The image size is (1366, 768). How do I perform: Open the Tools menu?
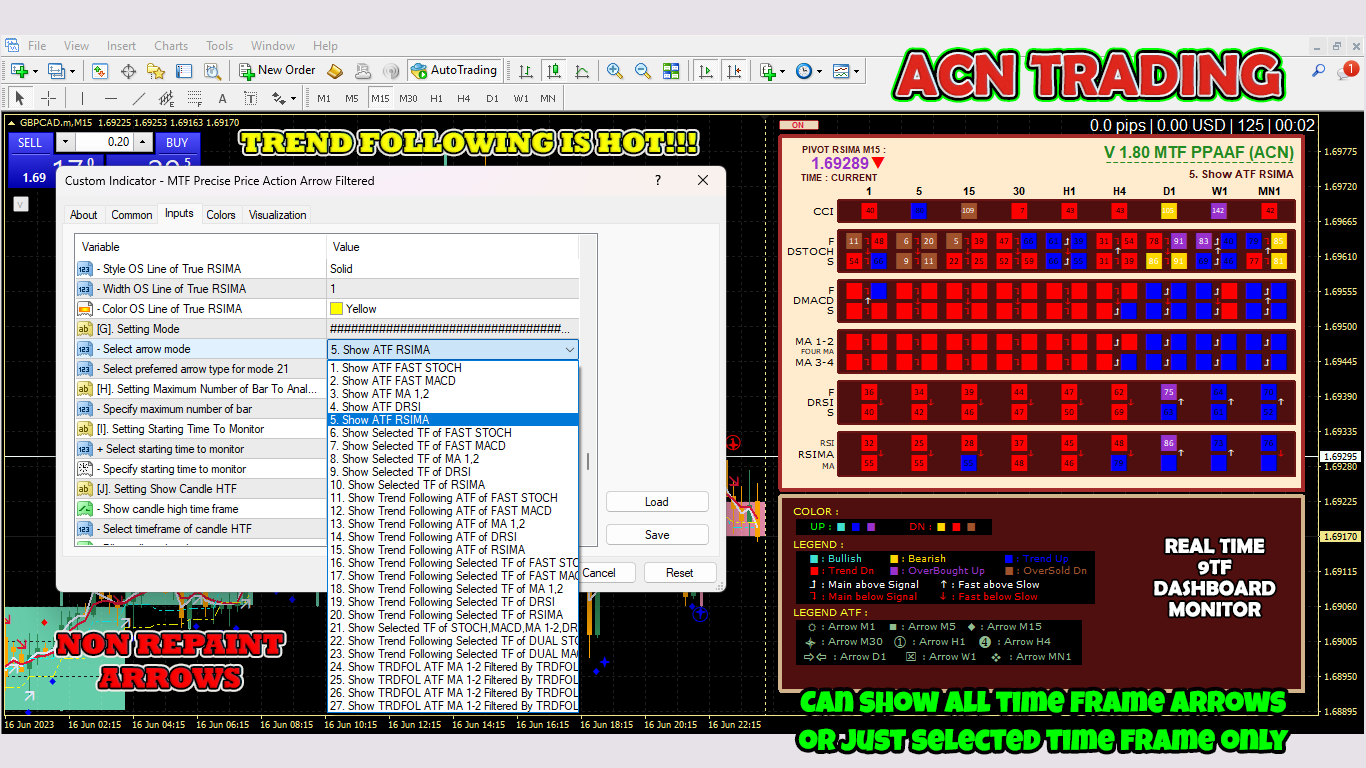220,46
